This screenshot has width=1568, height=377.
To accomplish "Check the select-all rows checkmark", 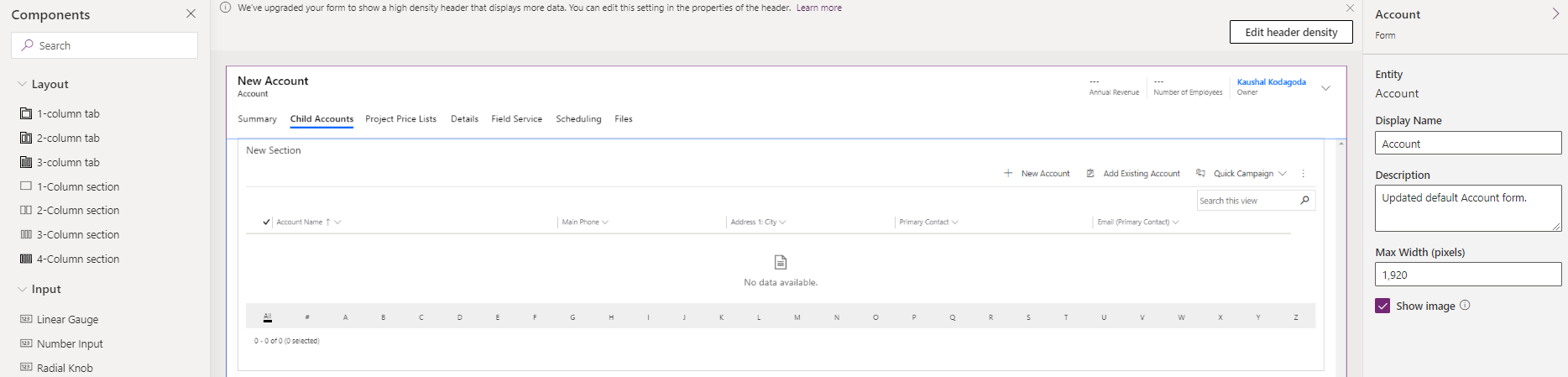I will pyautogui.click(x=266, y=223).
